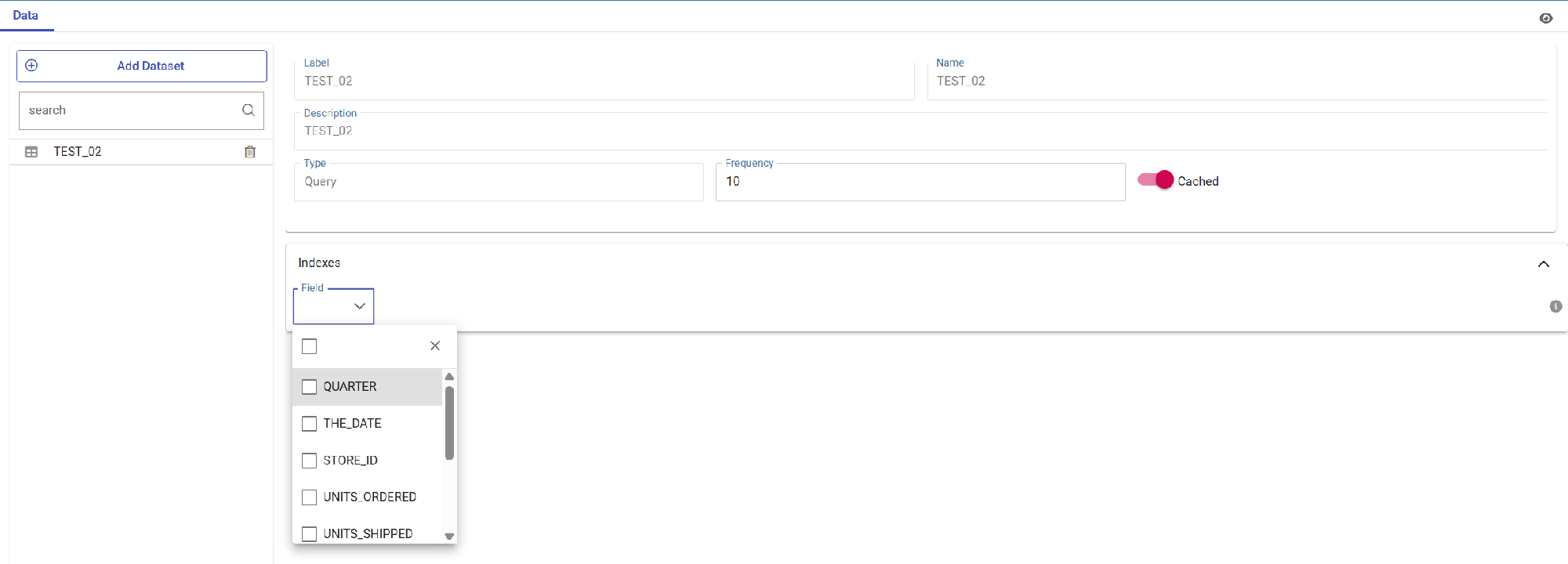Collapse the Indexes panel with chevron

(x=1544, y=264)
